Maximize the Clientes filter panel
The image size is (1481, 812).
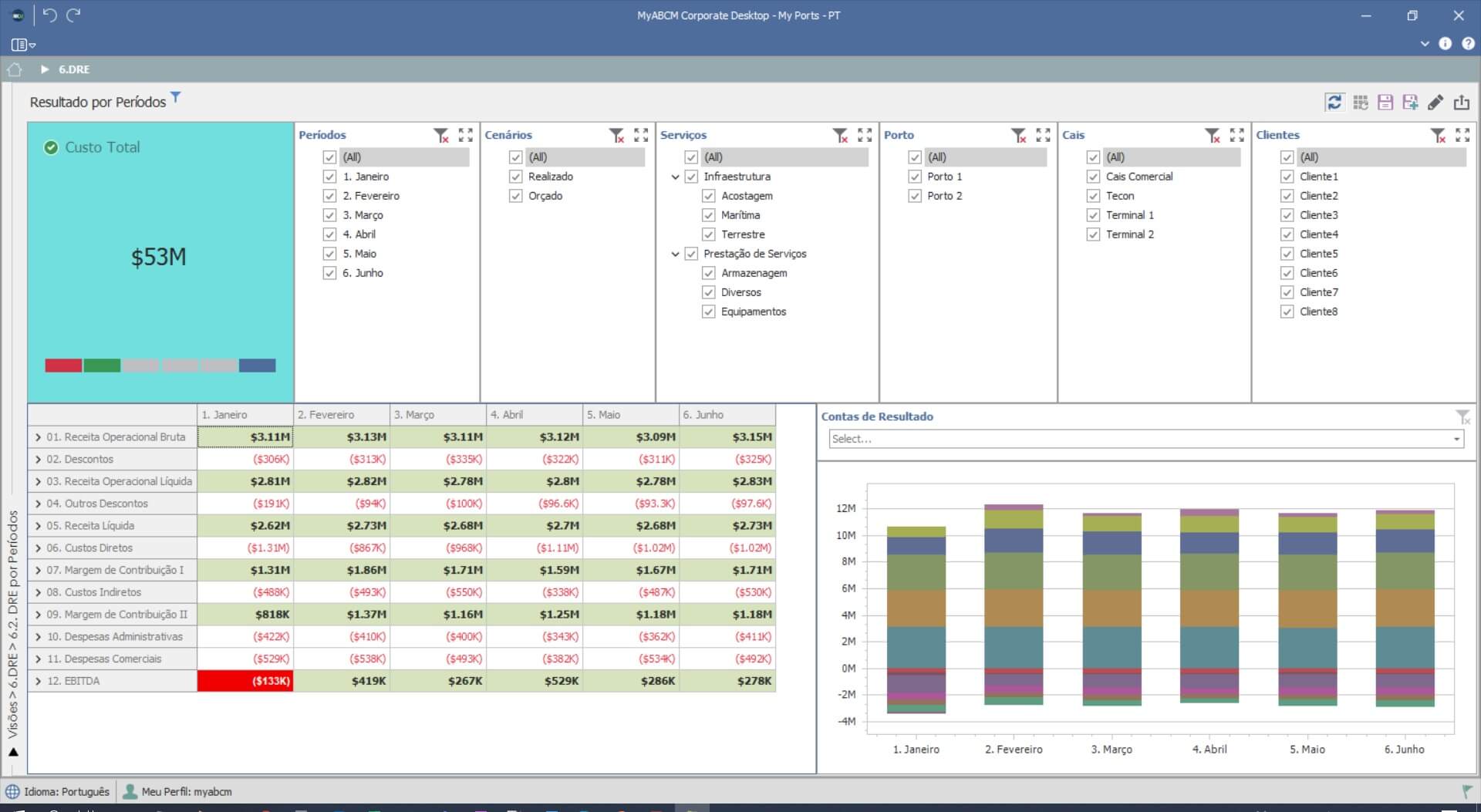coord(1462,135)
